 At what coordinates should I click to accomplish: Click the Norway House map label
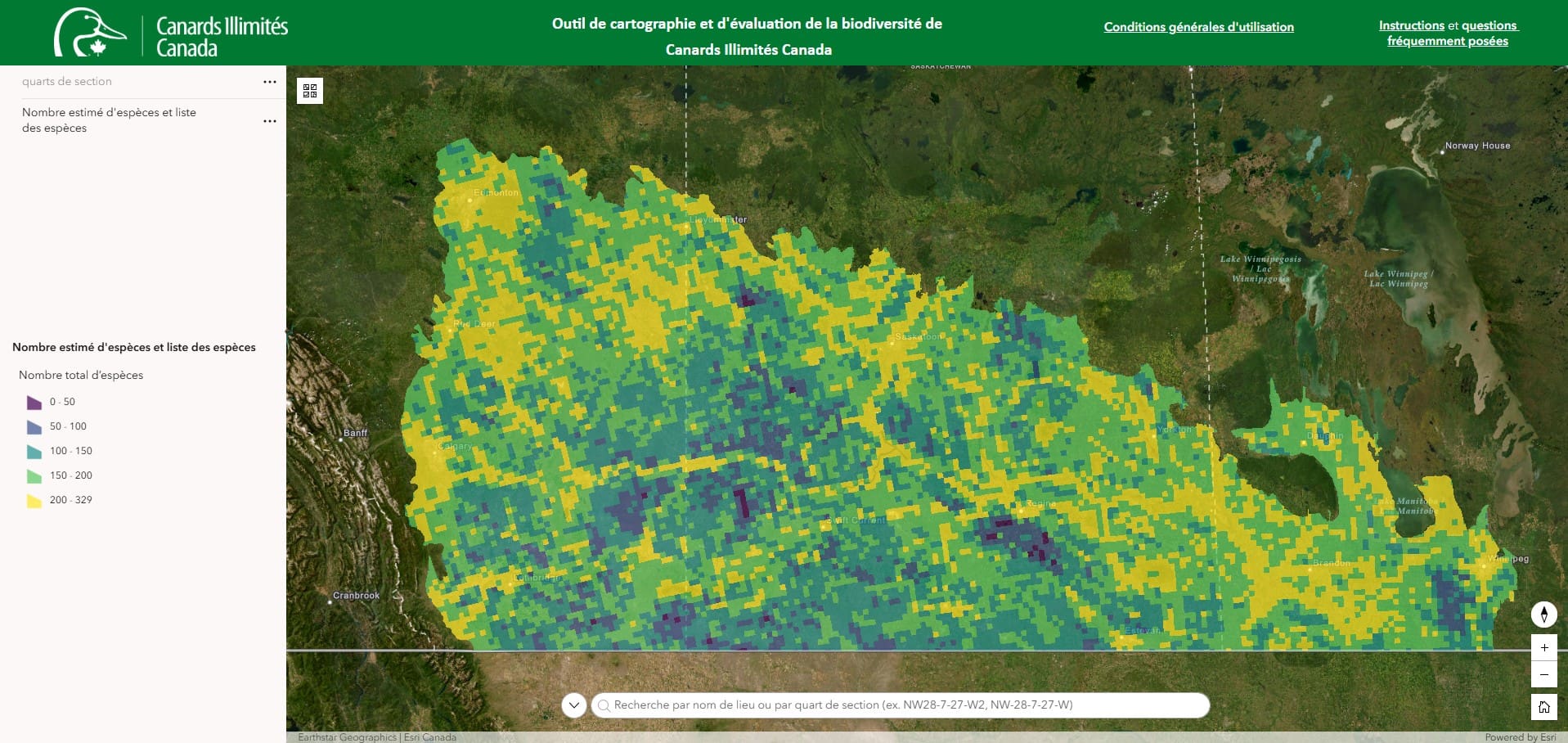point(1477,146)
